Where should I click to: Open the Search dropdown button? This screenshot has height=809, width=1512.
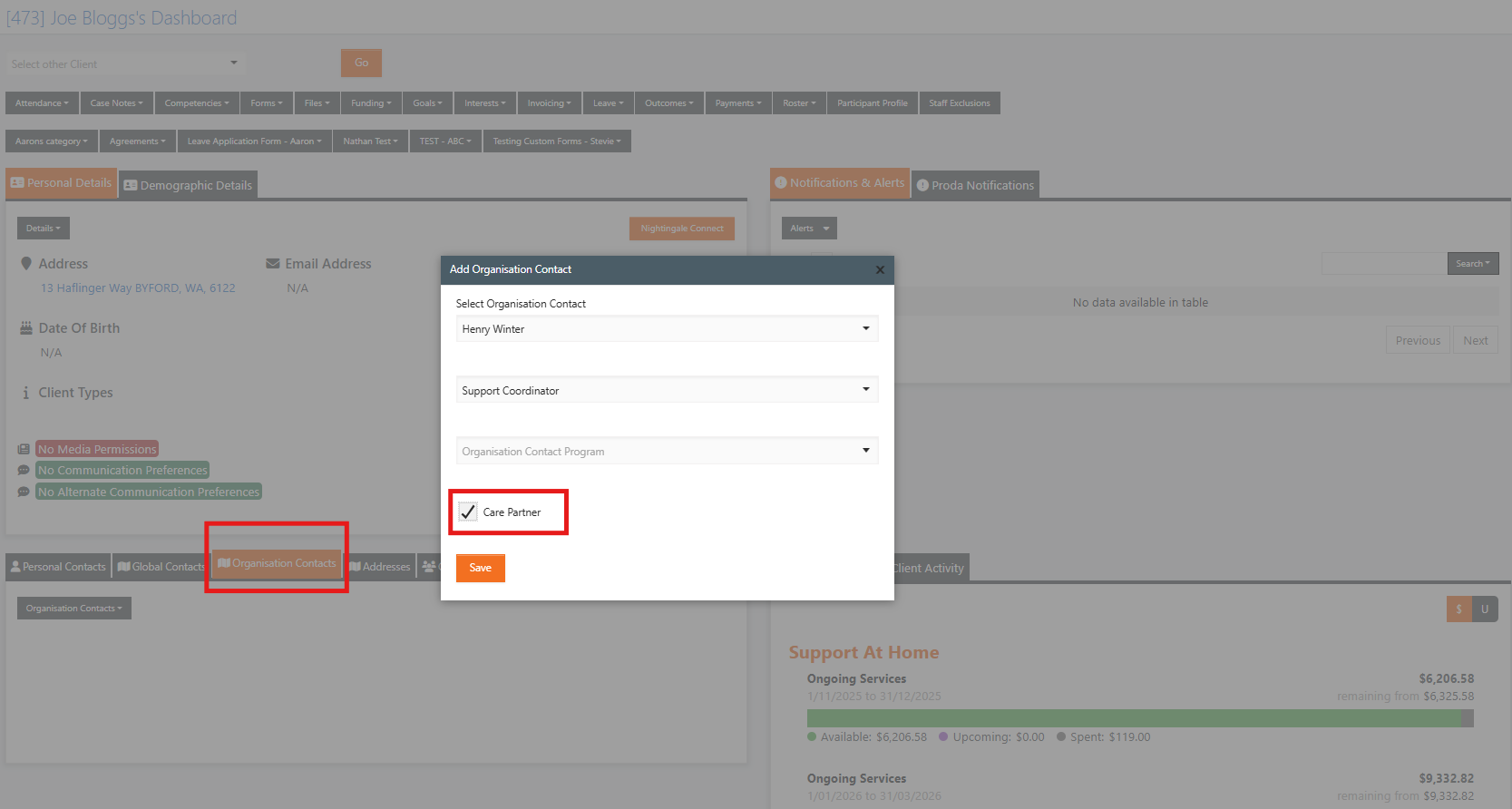click(x=1473, y=264)
